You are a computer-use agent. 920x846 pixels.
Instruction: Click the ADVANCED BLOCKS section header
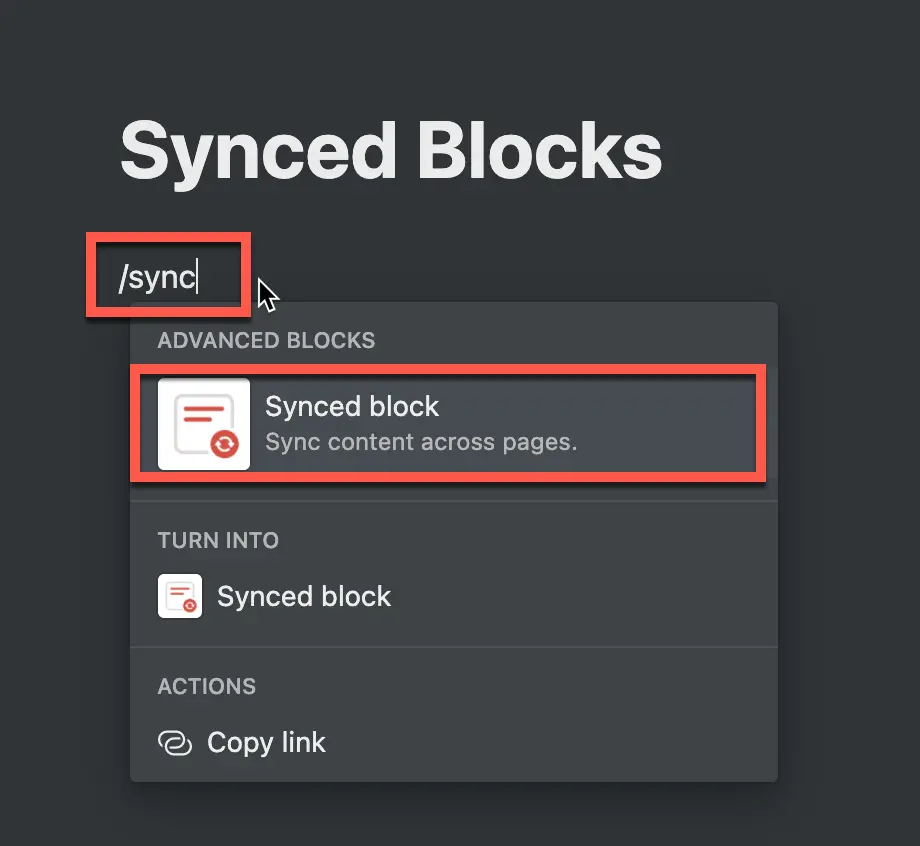[266, 340]
